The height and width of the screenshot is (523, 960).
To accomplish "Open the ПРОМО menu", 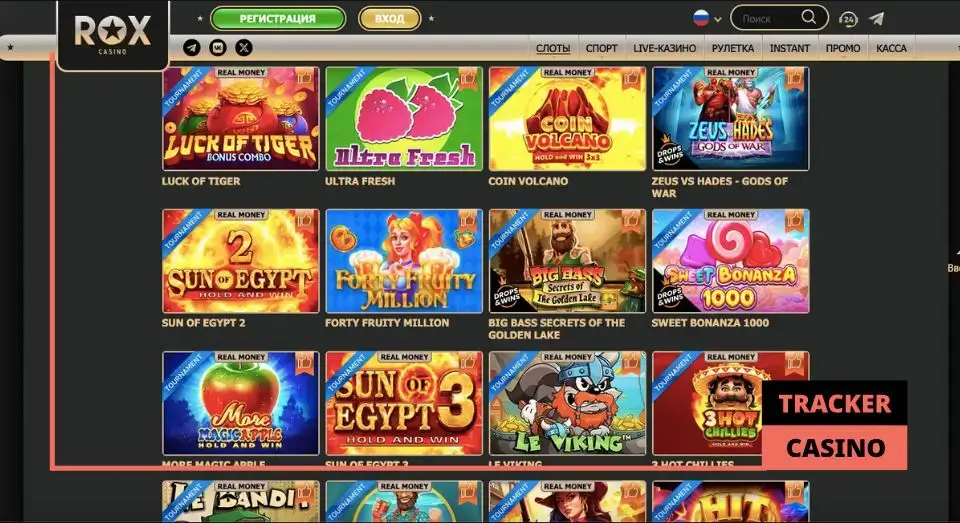I will coord(842,48).
